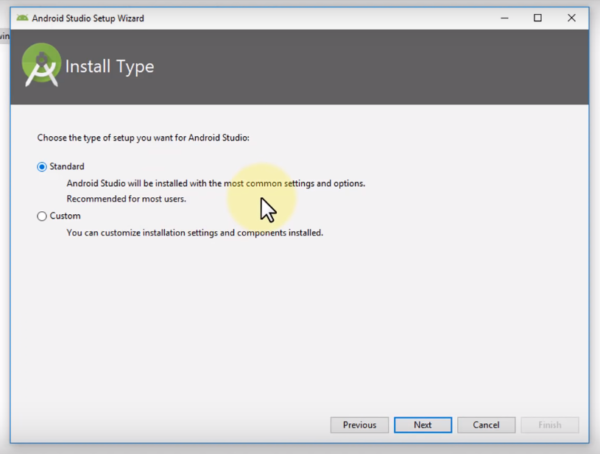The width and height of the screenshot is (600, 454).
Task: Click the Custom option label
Action: 65,216
